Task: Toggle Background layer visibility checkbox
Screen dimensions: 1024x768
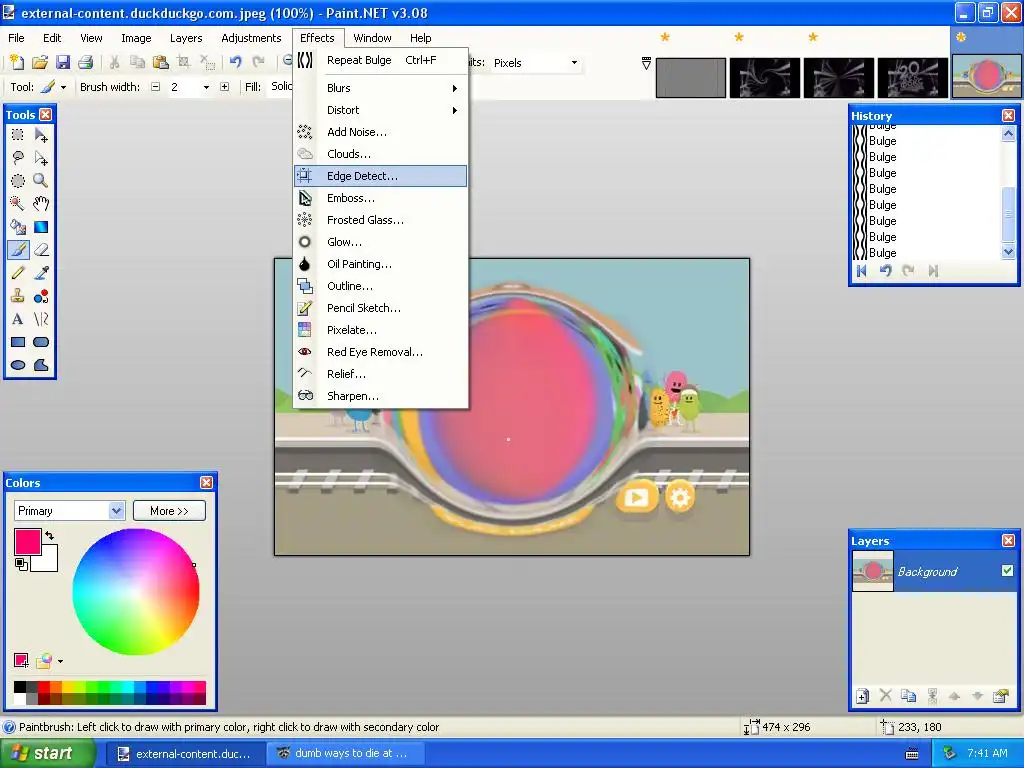Action: coord(1008,571)
